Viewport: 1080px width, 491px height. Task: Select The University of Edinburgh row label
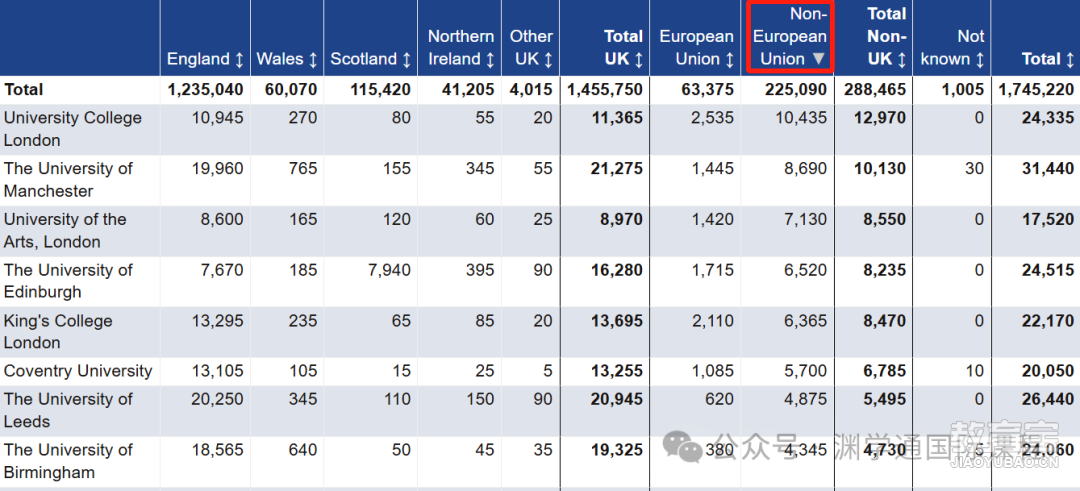pyautogui.click(x=68, y=281)
